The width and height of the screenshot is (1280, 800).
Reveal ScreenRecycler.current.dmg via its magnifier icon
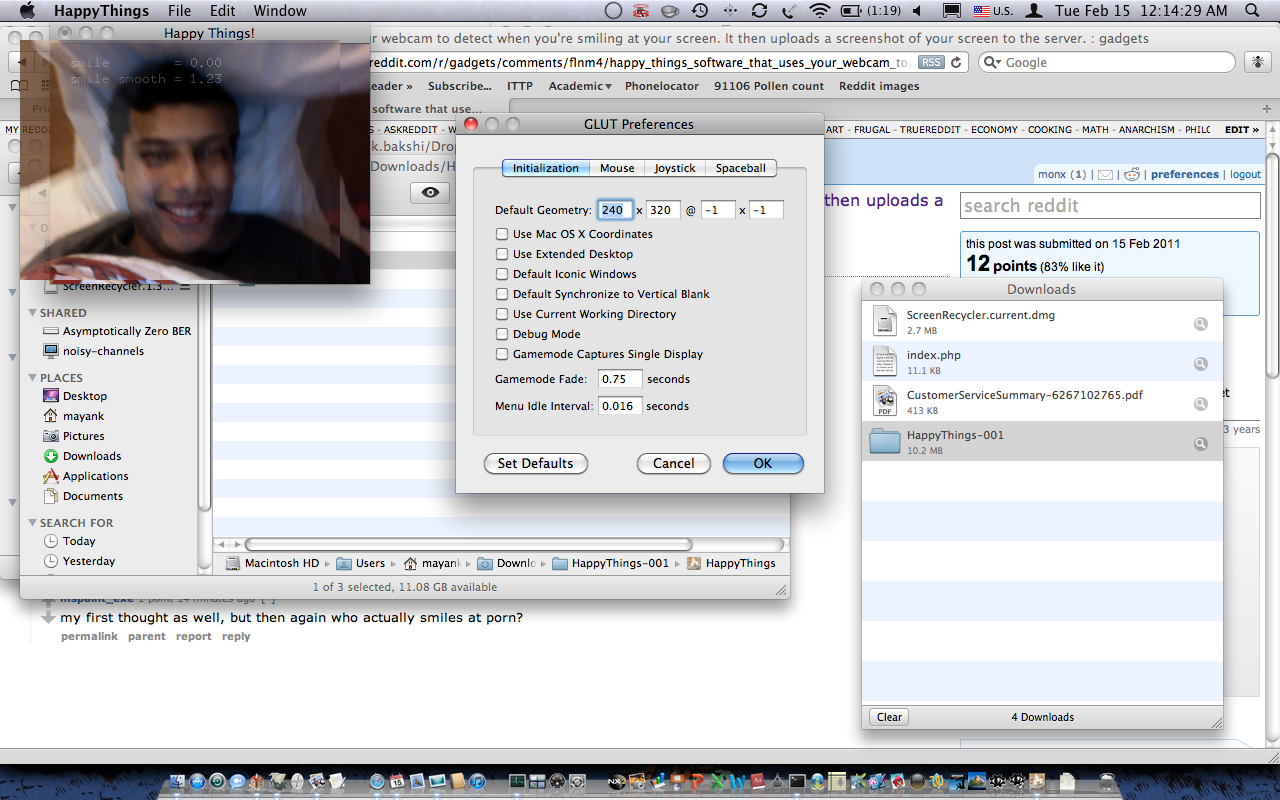(1200, 324)
